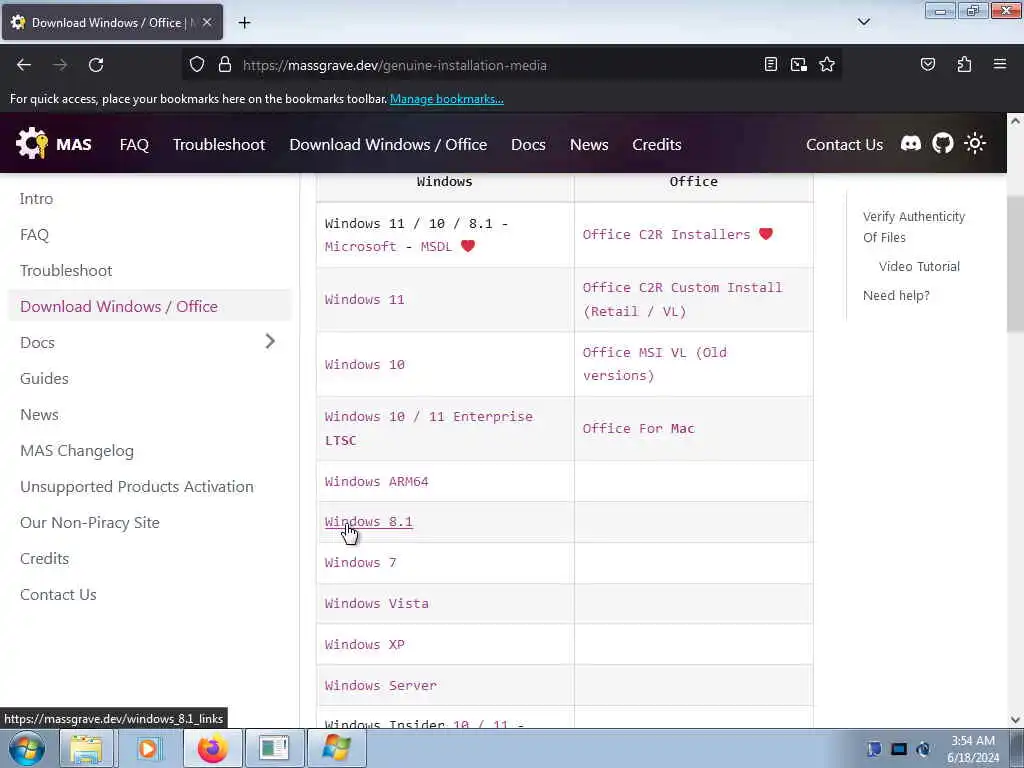Open the list all tabs dropdown arrow
The height and width of the screenshot is (768, 1024).
click(863, 22)
